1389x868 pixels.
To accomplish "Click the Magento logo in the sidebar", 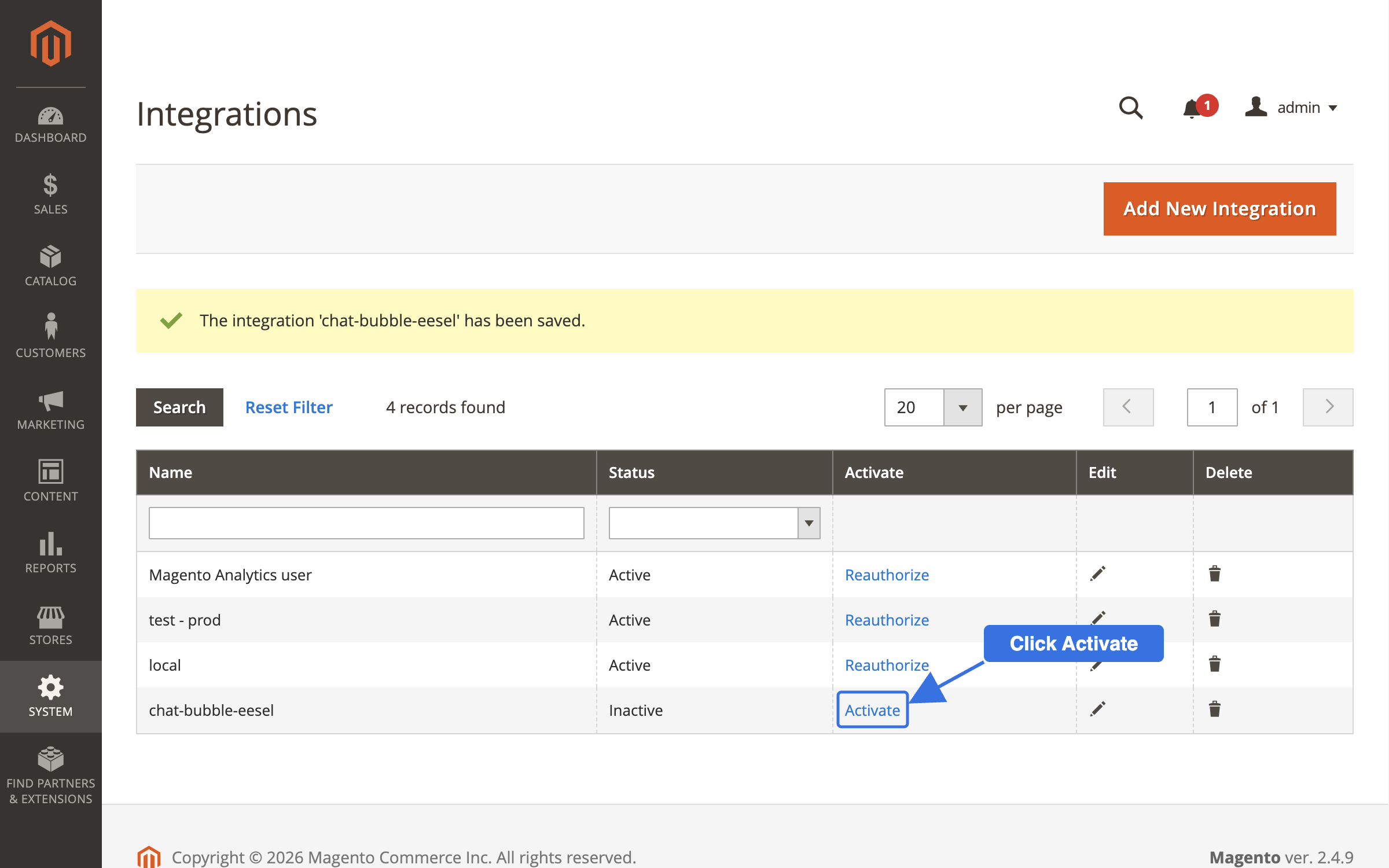I will pyautogui.click(x=51, y=43).
